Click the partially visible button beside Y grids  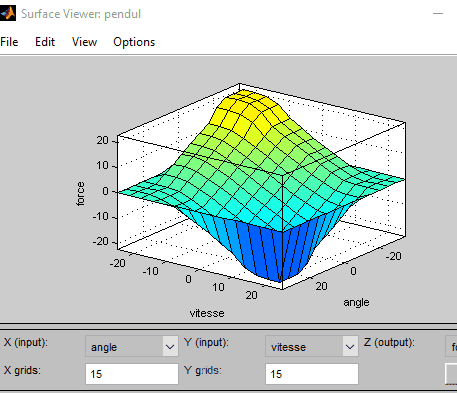(451, 374)
